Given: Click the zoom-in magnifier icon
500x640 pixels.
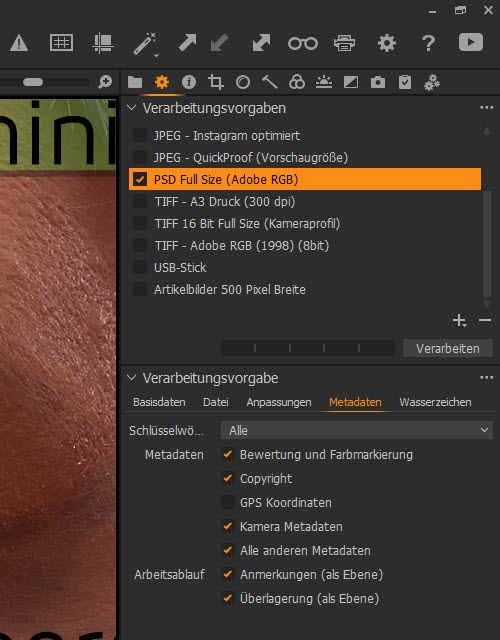Looking at the screenshot, I should point(105,82).
